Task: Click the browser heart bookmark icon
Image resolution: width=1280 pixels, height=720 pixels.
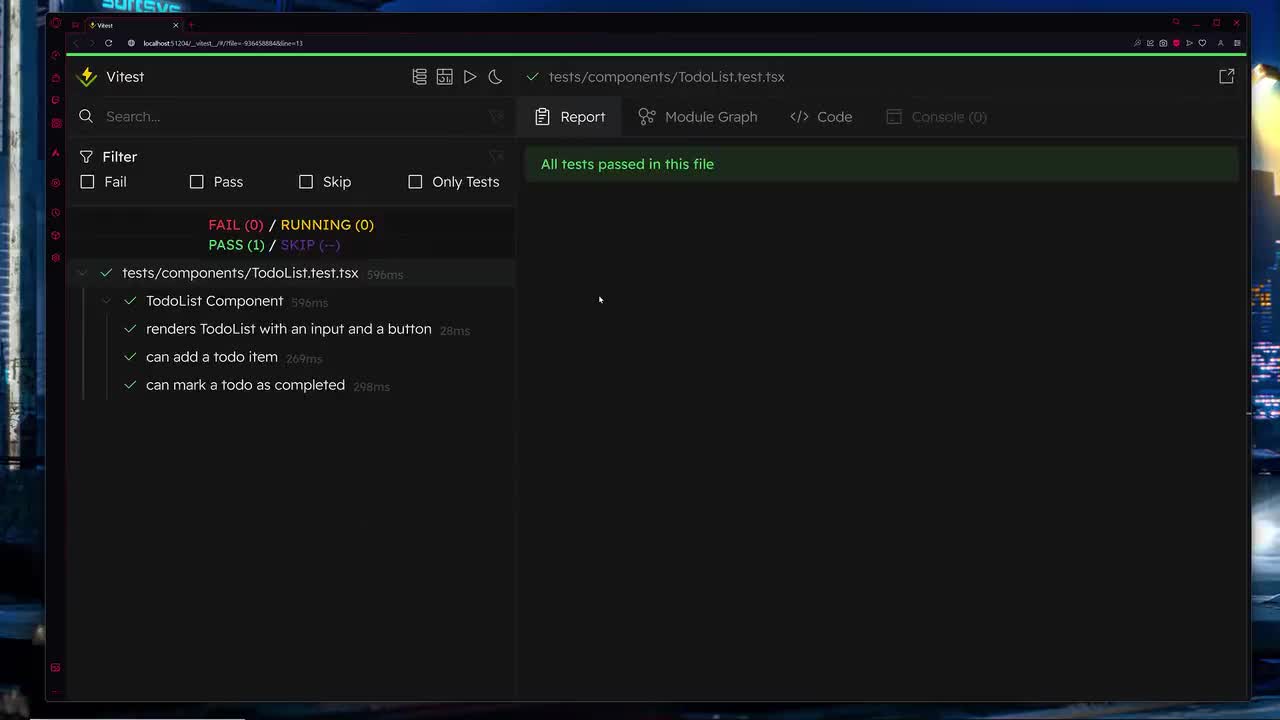Action: click(1202, 43)
